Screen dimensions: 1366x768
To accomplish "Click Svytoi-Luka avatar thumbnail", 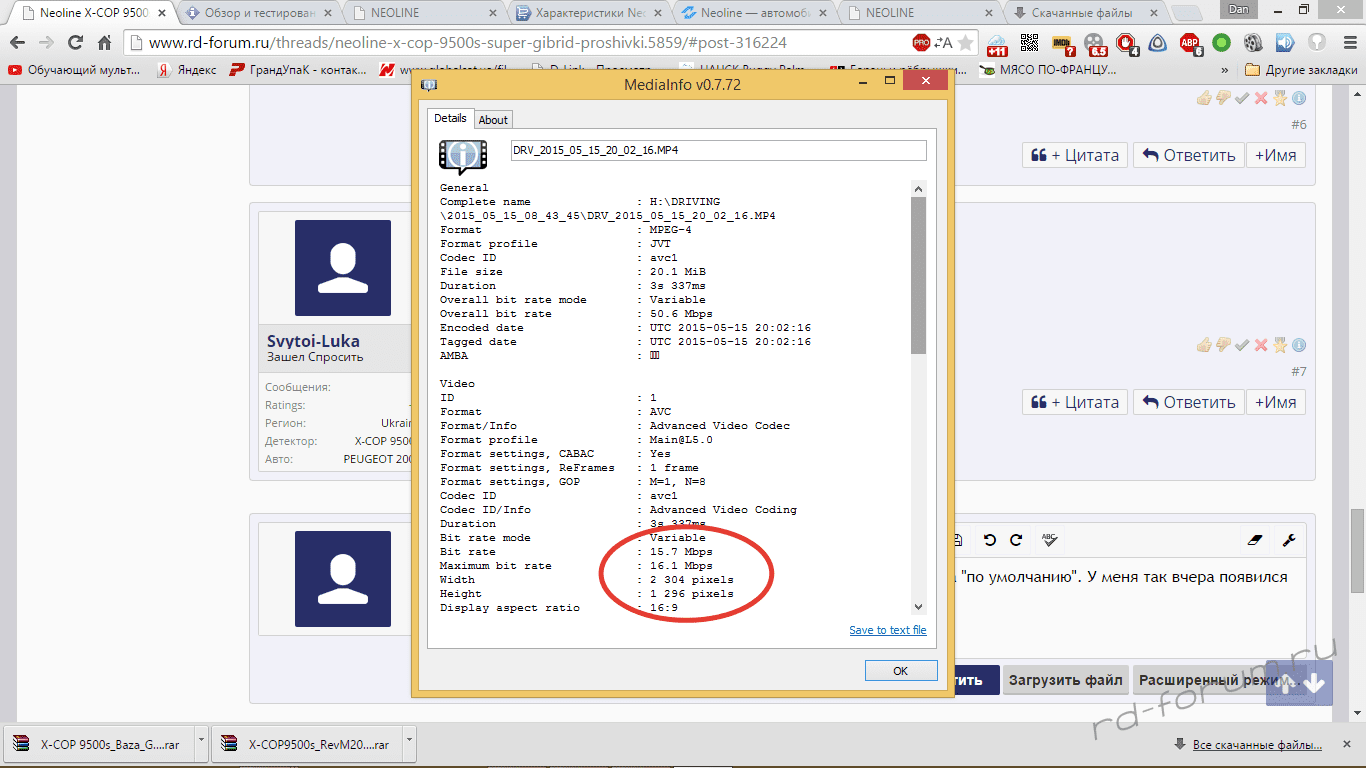I will 342,268.
